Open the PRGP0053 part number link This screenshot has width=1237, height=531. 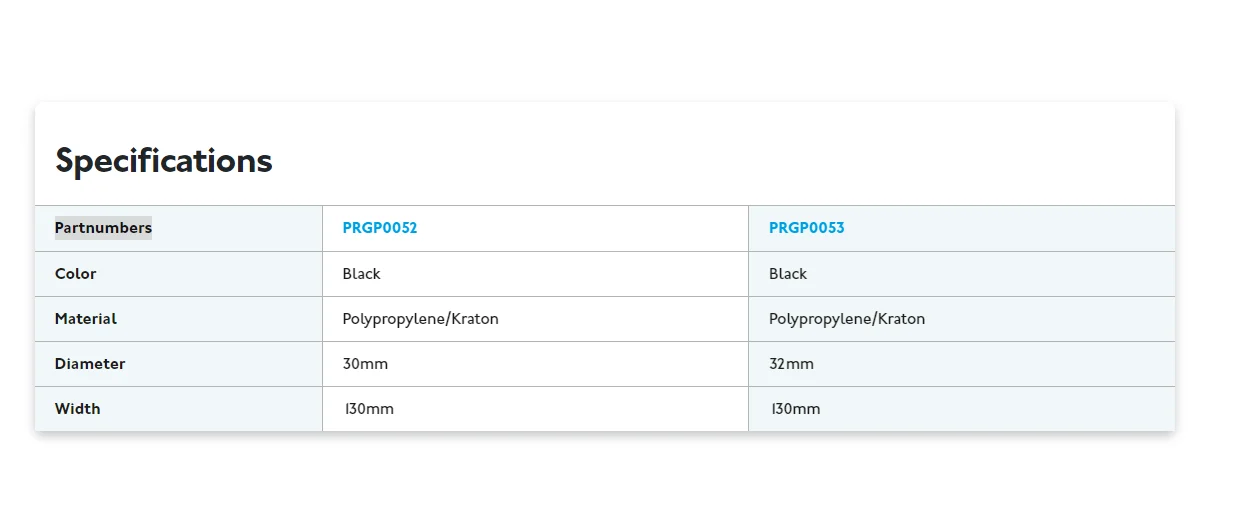[x=806, y=228]
